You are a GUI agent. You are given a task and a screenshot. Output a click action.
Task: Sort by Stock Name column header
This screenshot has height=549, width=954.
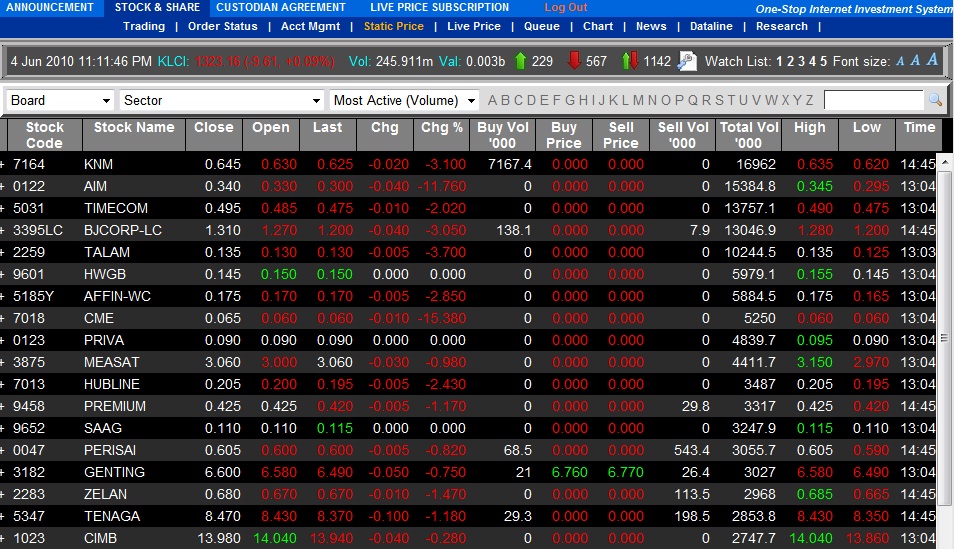(134, 135)
